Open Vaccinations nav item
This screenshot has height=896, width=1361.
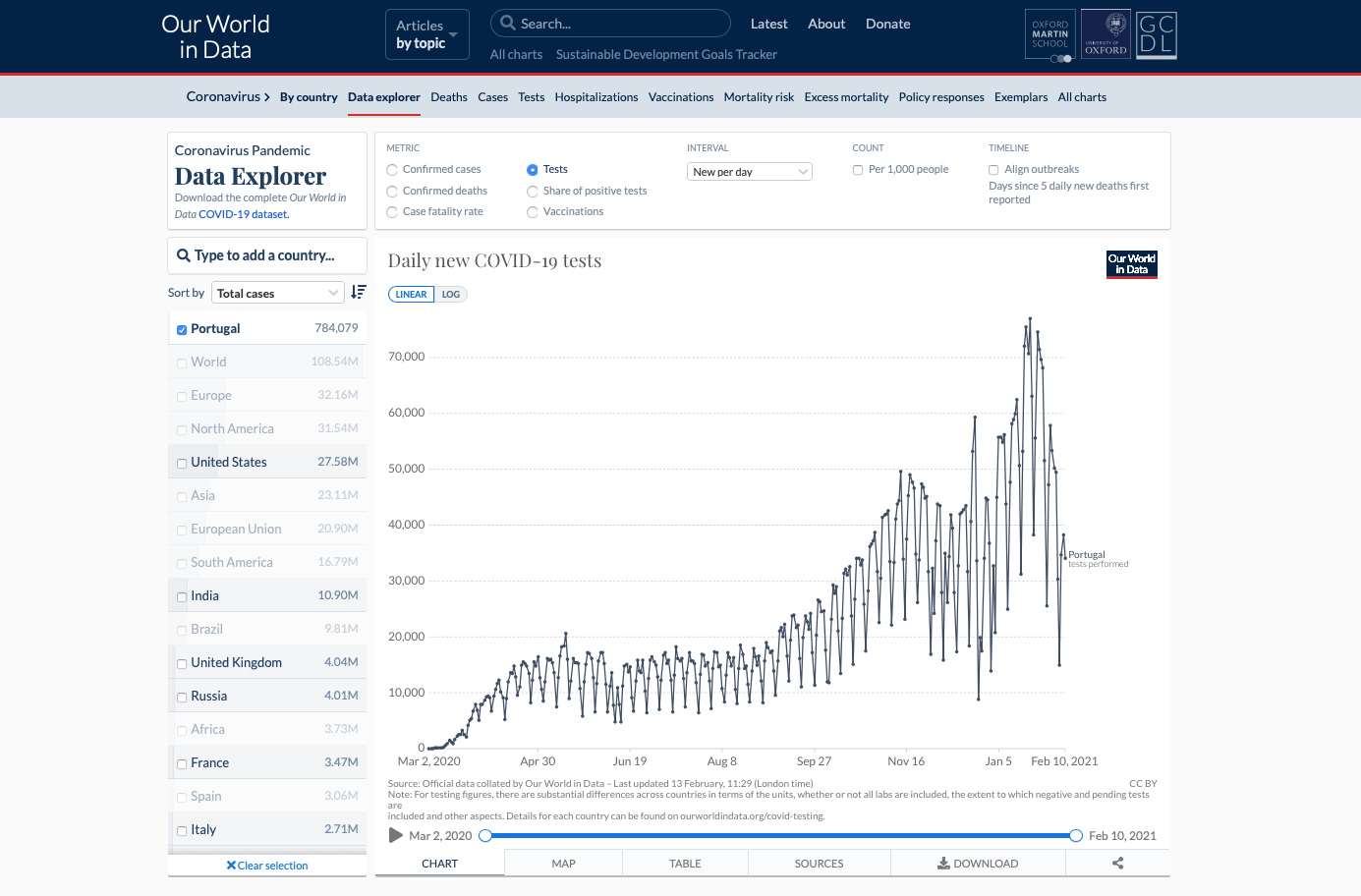pos(681,97)
